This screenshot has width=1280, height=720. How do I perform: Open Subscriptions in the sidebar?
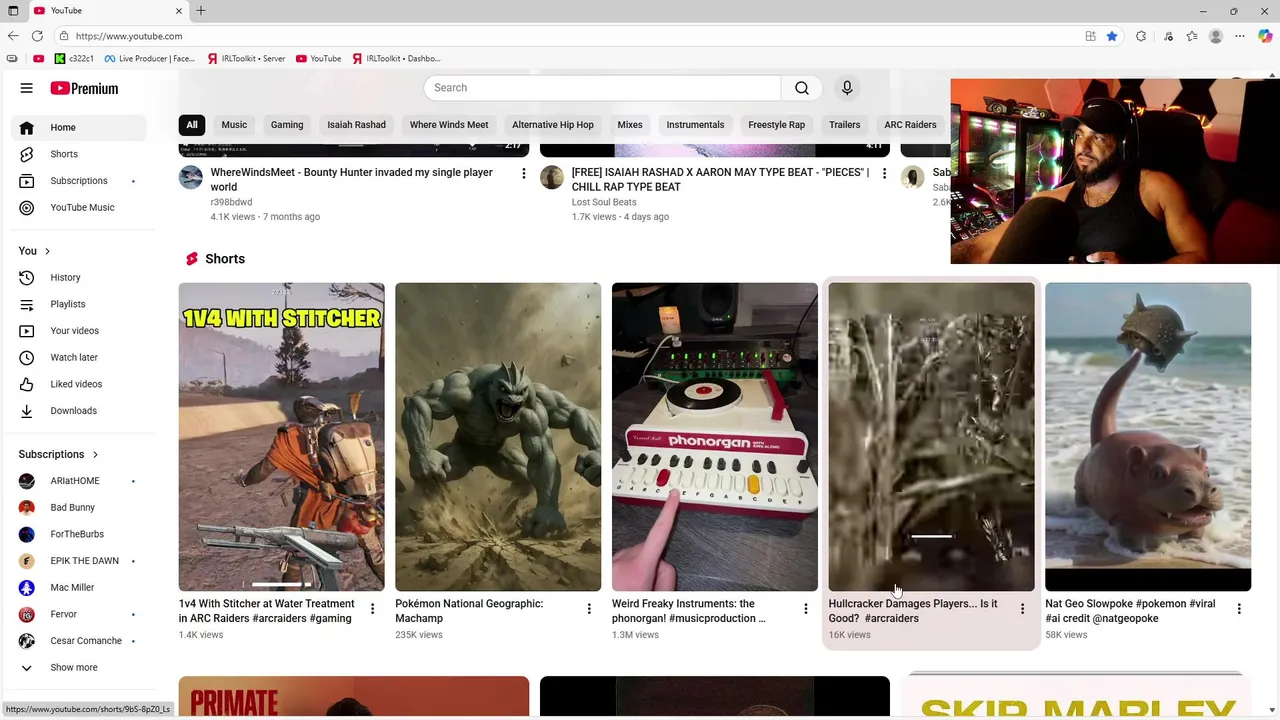[x=79, y=181]
